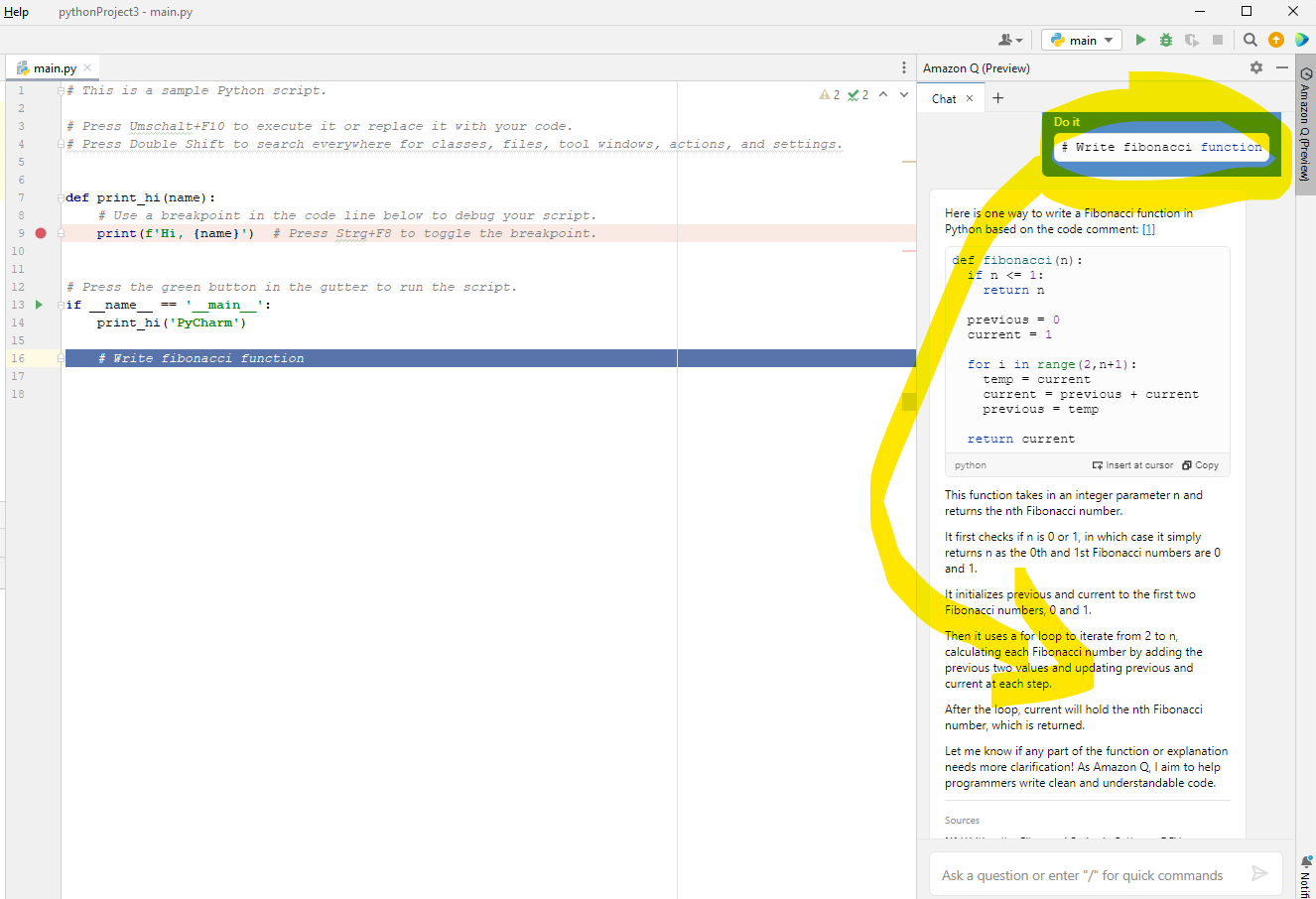Copy the generated Fibonacci code snippet

(x=1200, y=464)
